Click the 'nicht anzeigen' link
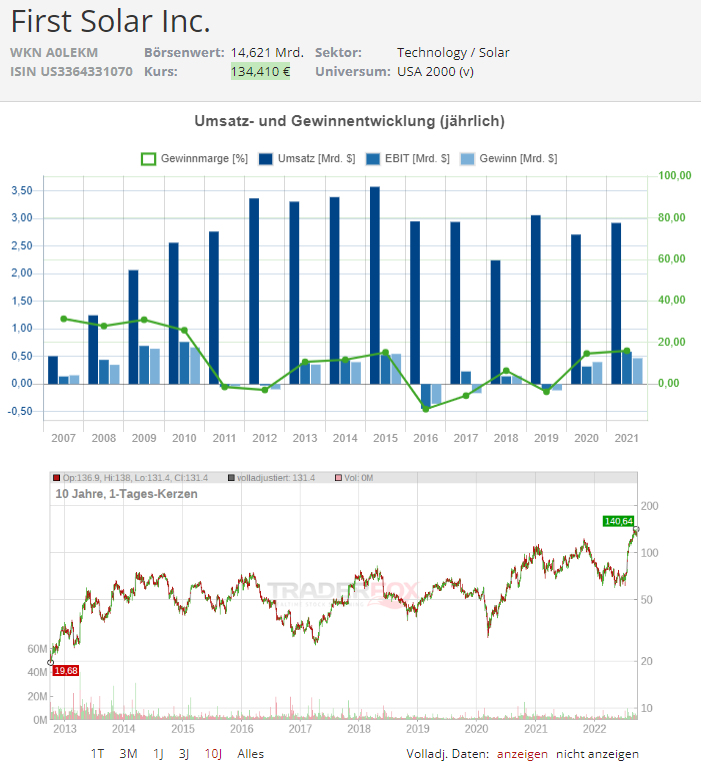This screenshot has height=775, width=701. [x=597, y=754]
